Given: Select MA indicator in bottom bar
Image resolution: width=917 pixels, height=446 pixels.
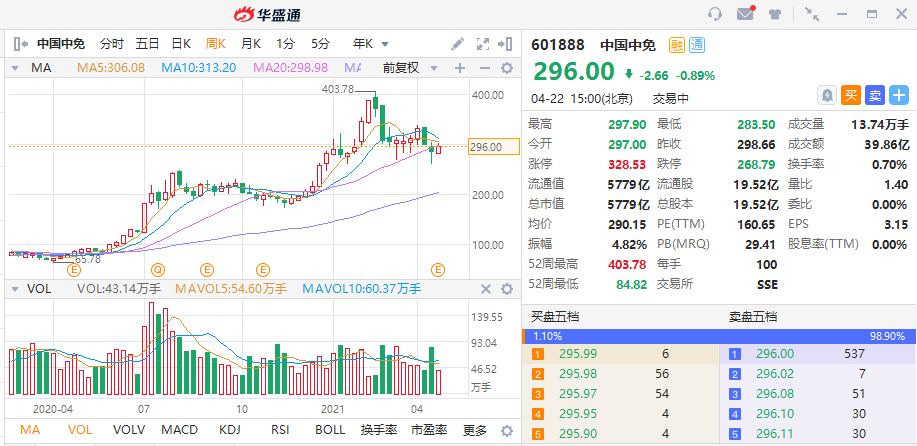Looking at the screenshot, I should (30, 430).
